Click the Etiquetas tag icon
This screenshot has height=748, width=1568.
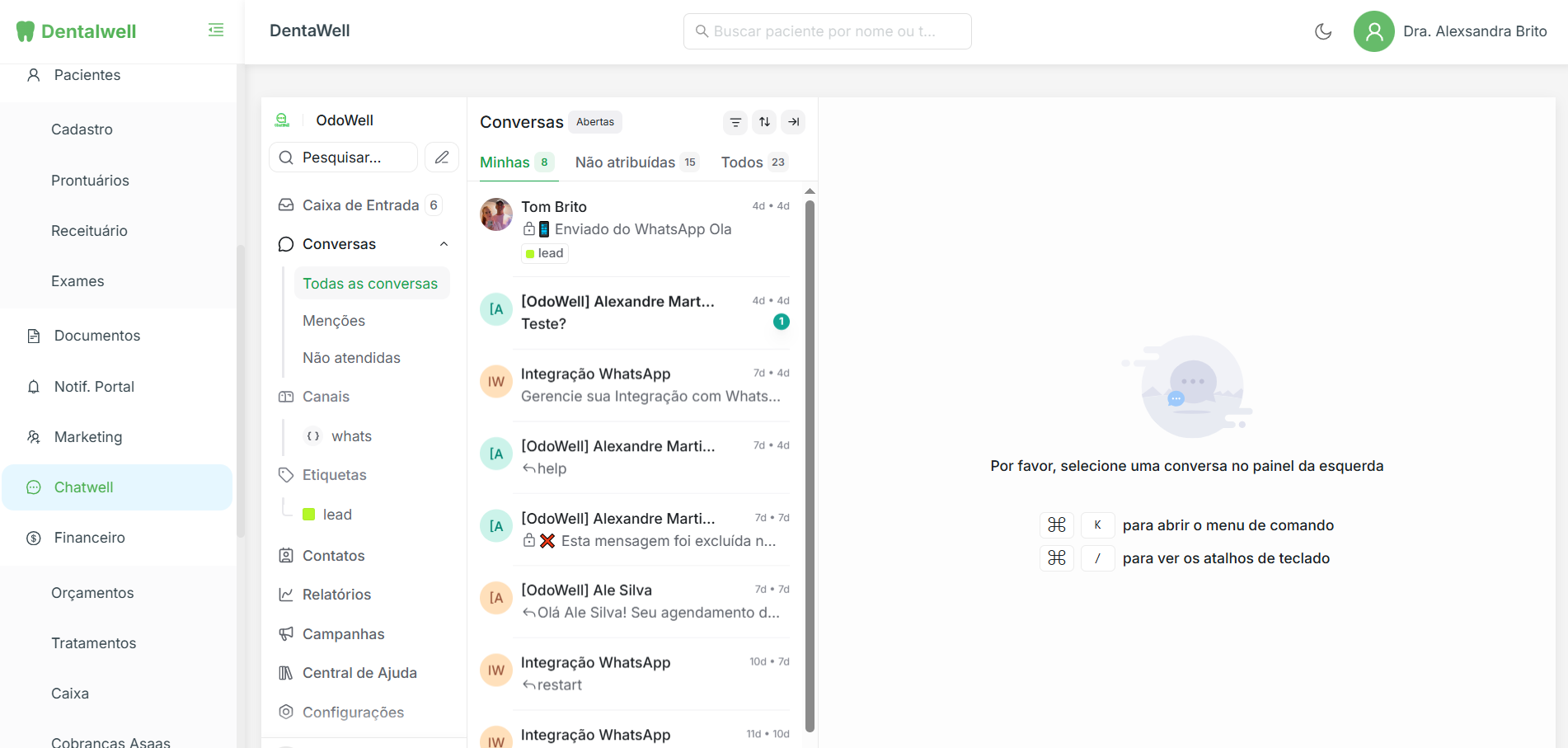(x=286, y=475)
